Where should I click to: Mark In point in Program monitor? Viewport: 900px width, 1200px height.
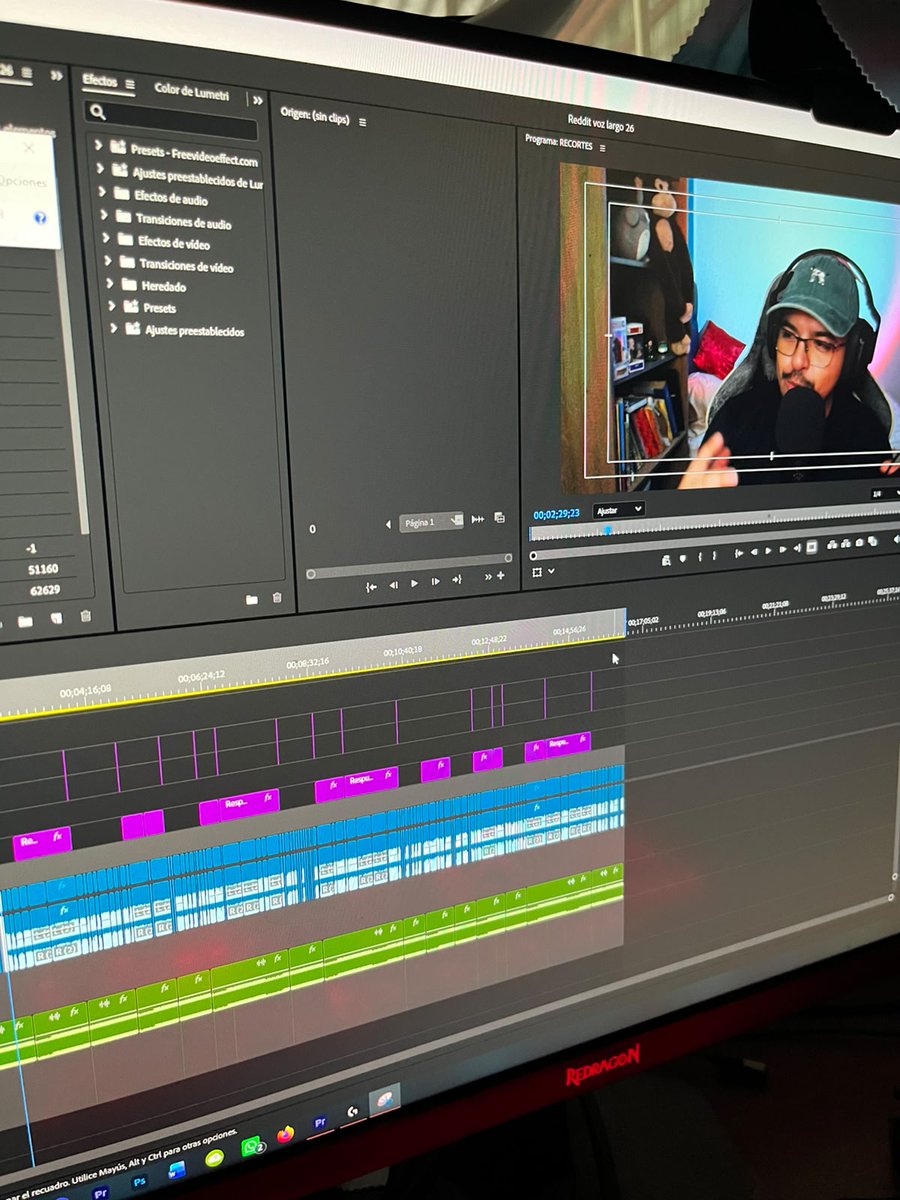(701, 557)
